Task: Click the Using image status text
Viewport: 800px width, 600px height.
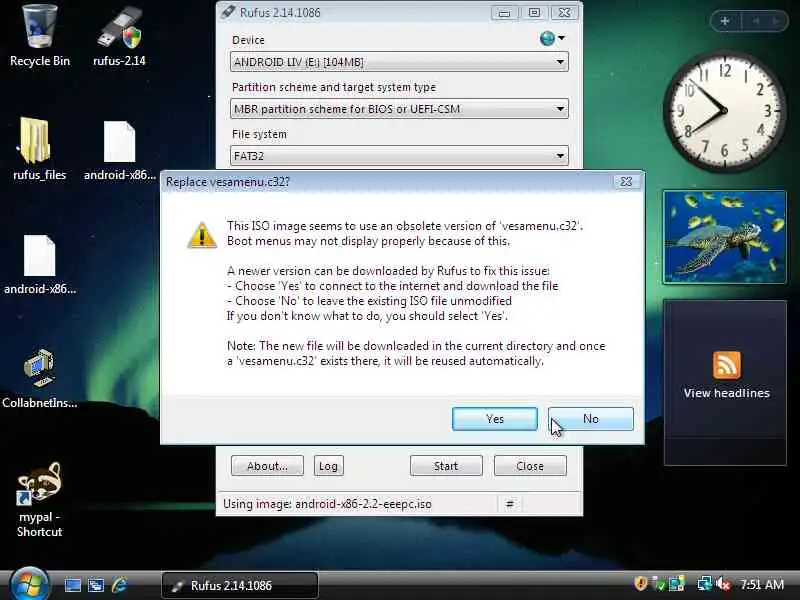Action: [x=327, y=504]
